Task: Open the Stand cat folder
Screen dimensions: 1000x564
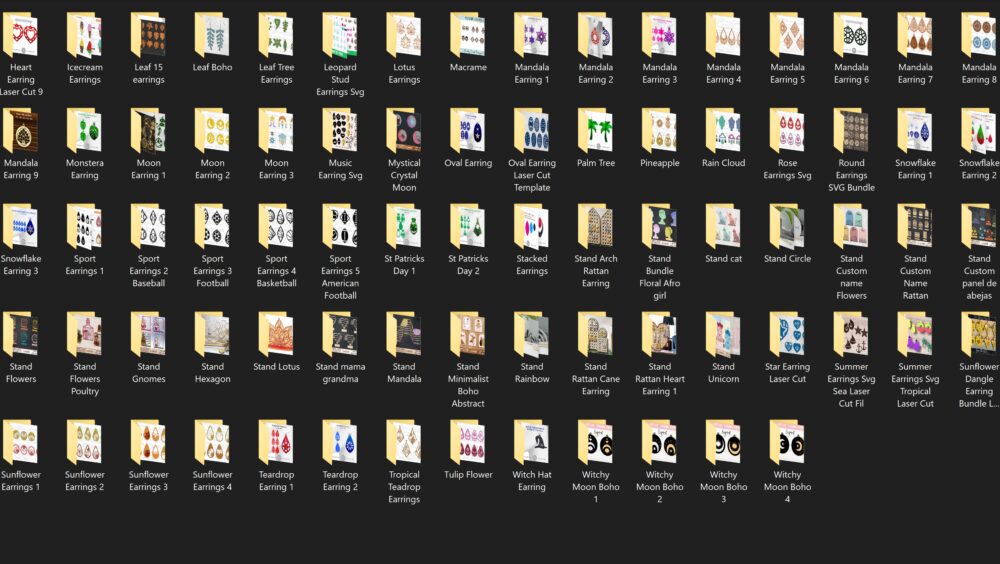Action: point(724,227)
